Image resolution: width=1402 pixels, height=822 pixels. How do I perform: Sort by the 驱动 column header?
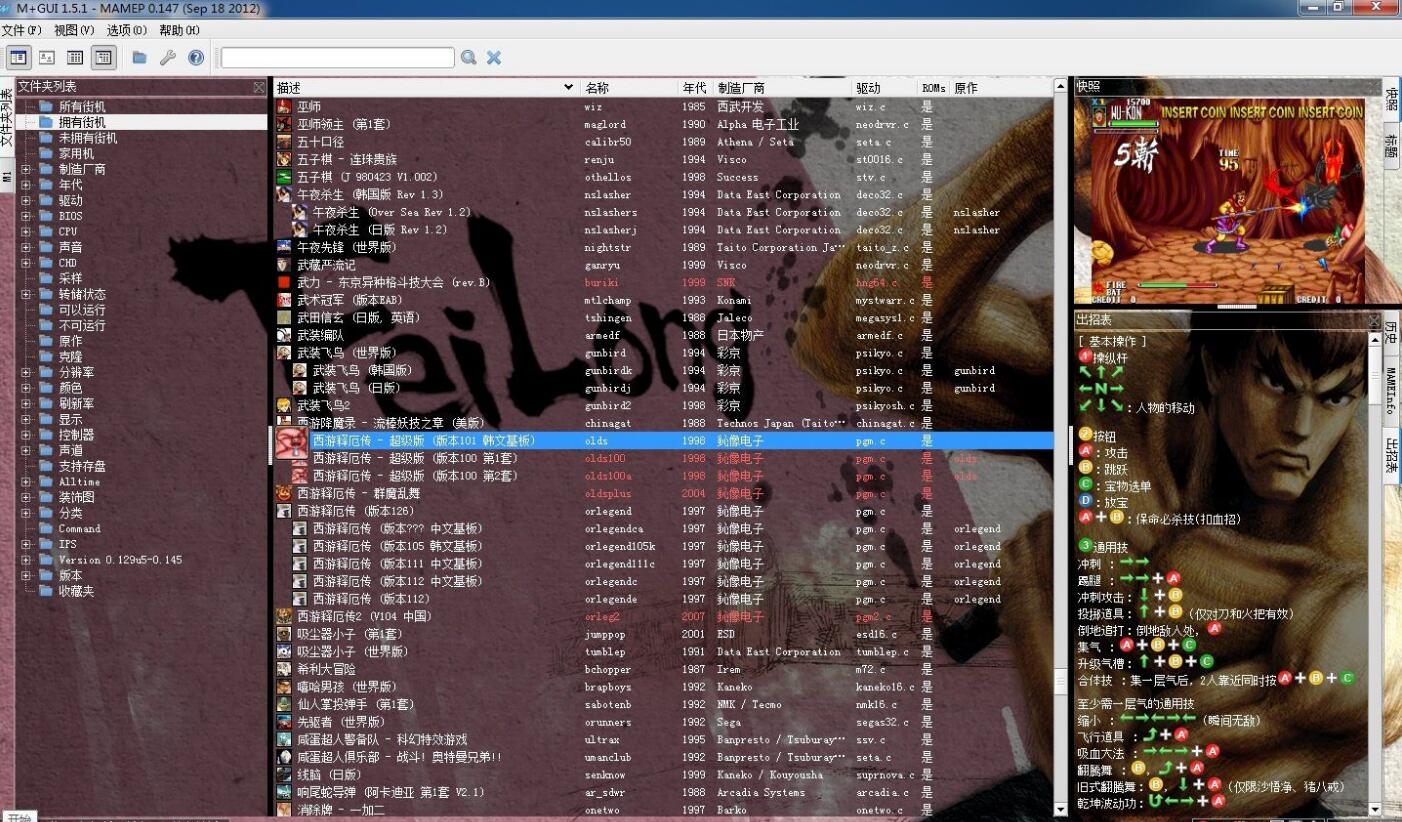[x=885, y=88]
